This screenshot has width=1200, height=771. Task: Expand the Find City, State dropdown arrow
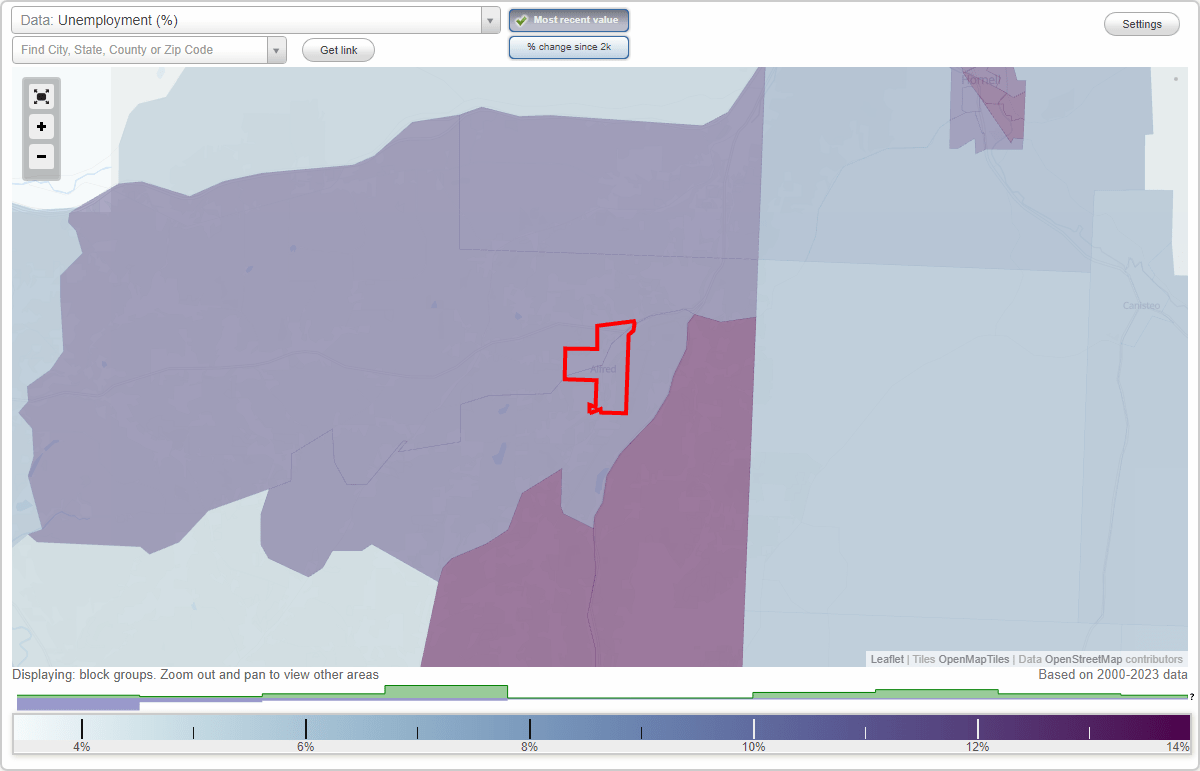(x=276, y=48)
